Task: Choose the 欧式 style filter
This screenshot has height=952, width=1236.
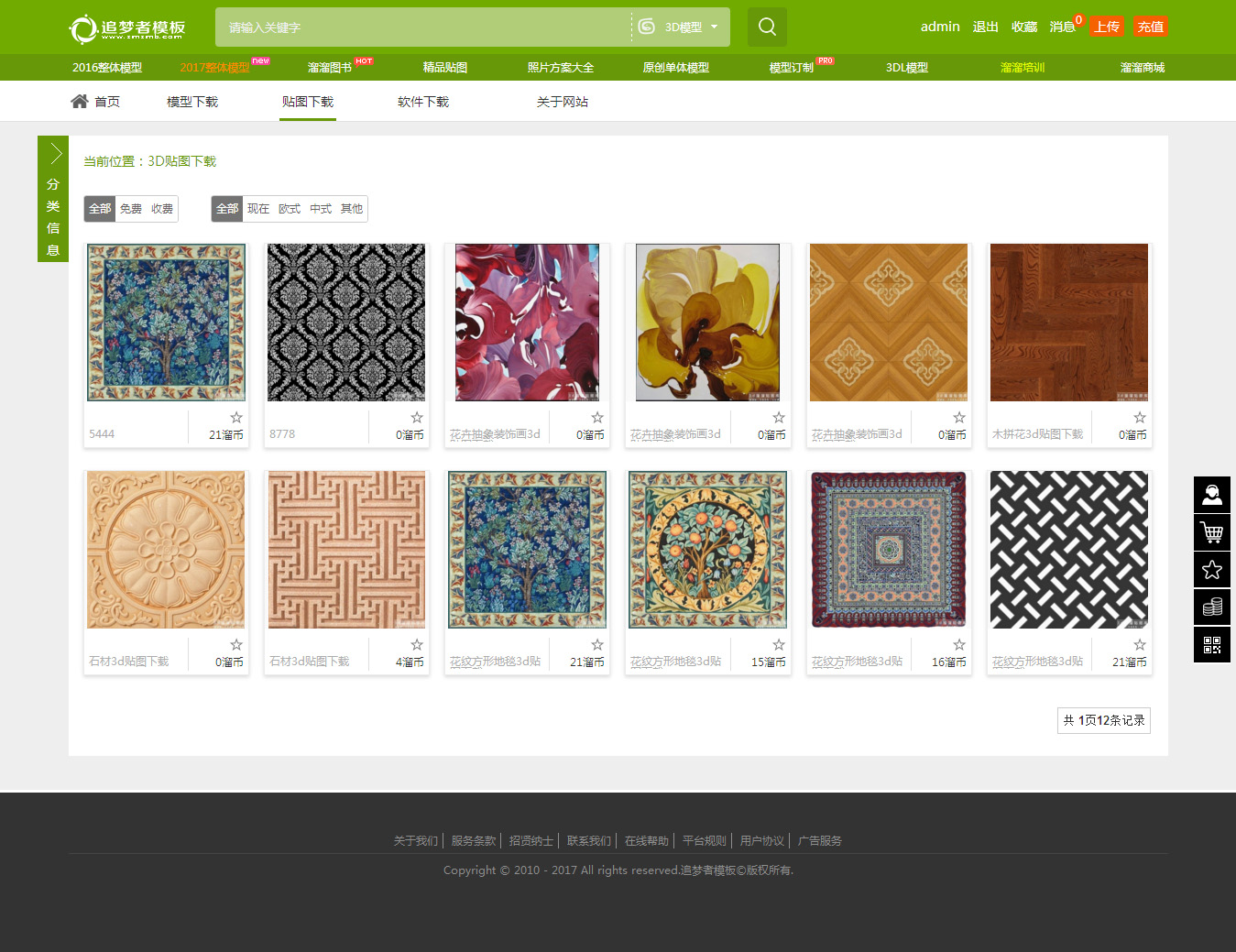Action: pos(290,209)
